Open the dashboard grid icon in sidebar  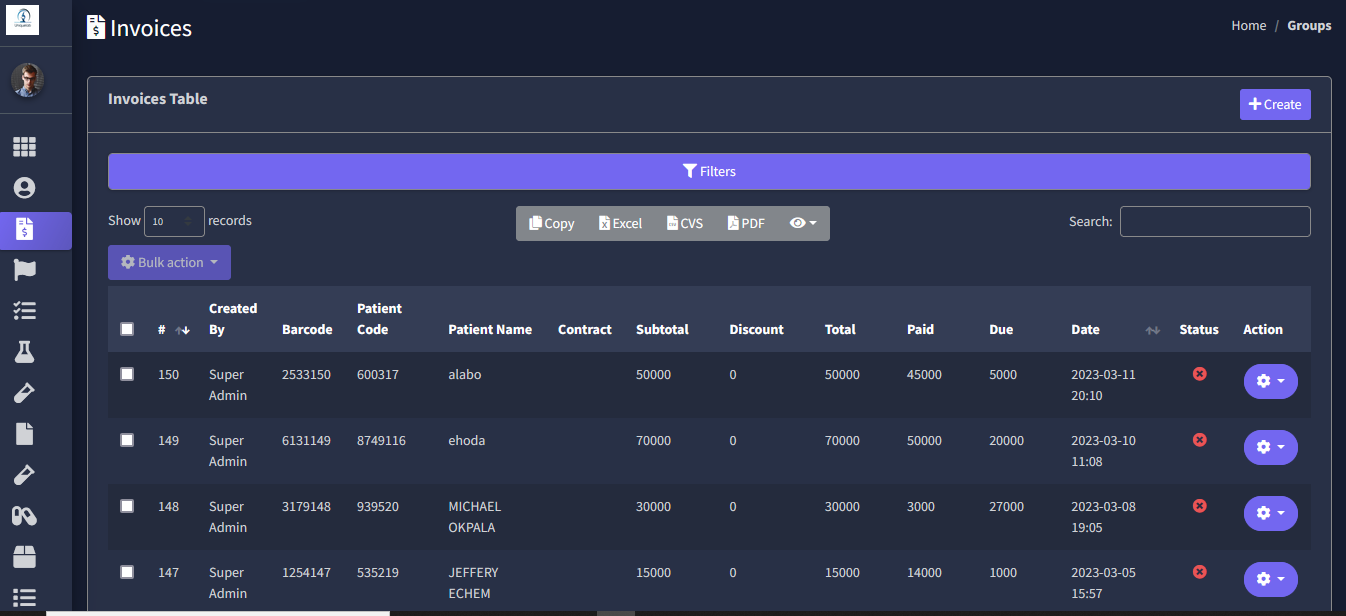tap(24, 147)
